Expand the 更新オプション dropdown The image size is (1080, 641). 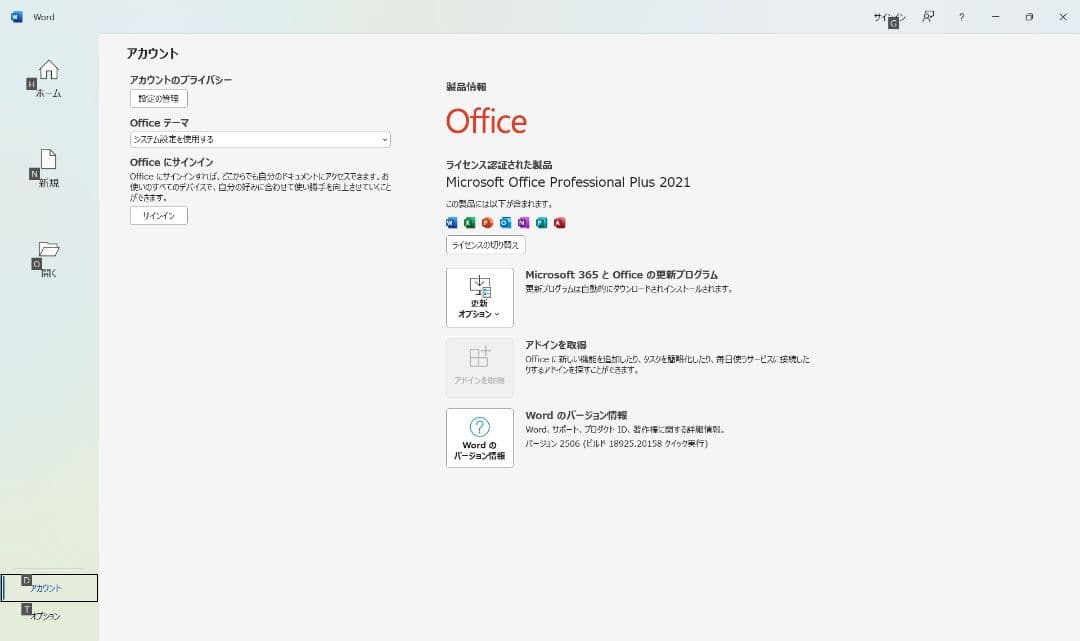click(x=479, y=297)
